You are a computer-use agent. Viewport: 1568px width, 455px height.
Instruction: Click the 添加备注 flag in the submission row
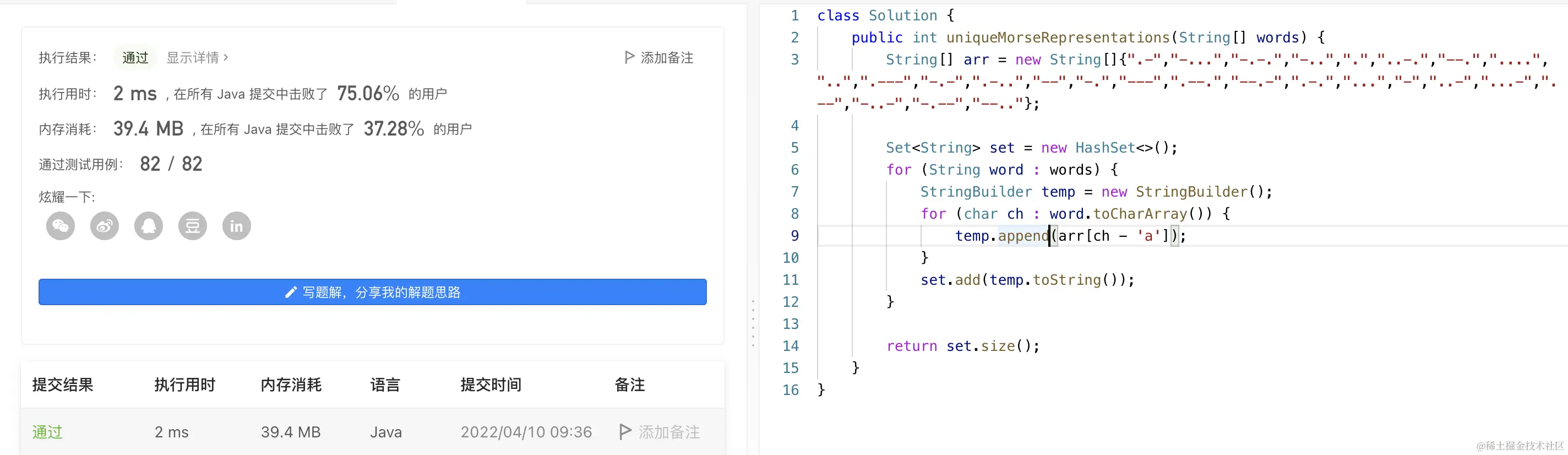(624, 431)
